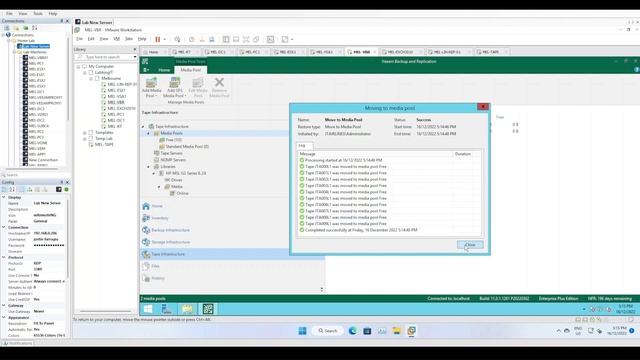Toggle categorized view in Config toolbar

pos(4,189)
